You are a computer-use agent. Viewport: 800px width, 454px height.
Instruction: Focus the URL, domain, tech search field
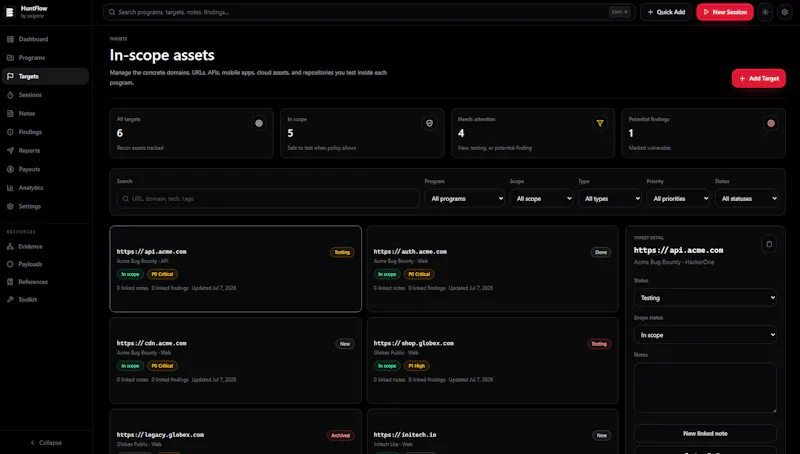pyautogui.click(x=268, y=198)
